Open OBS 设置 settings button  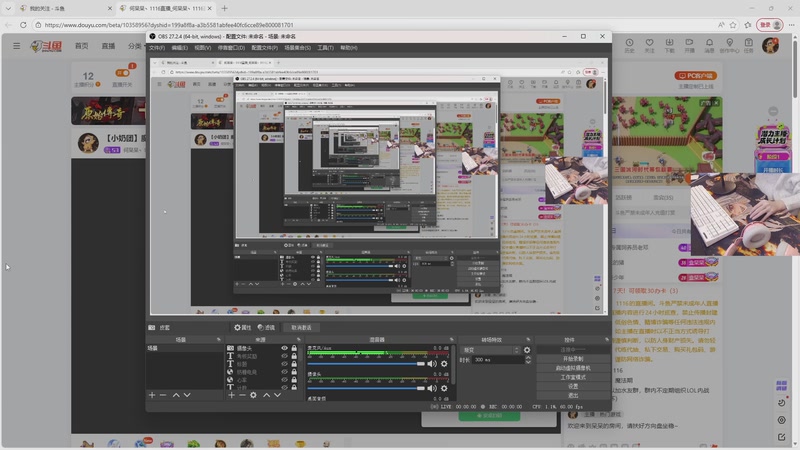[x=573, y=386]
